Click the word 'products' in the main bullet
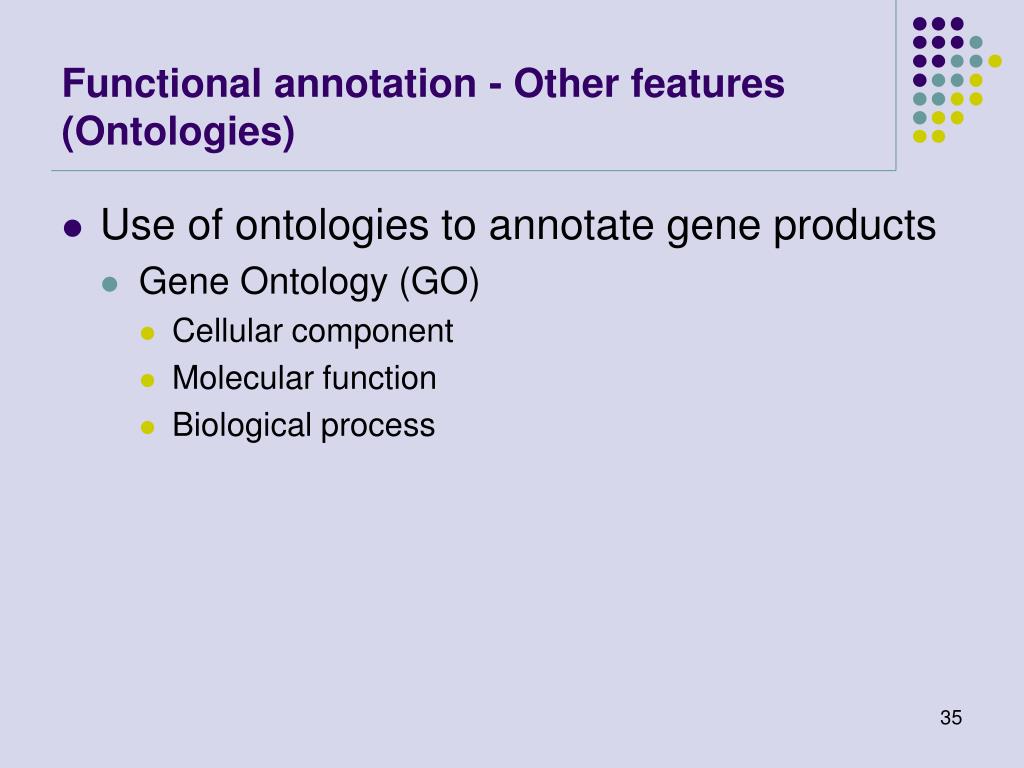This screenshot has height=768, width=1024. 854,227
